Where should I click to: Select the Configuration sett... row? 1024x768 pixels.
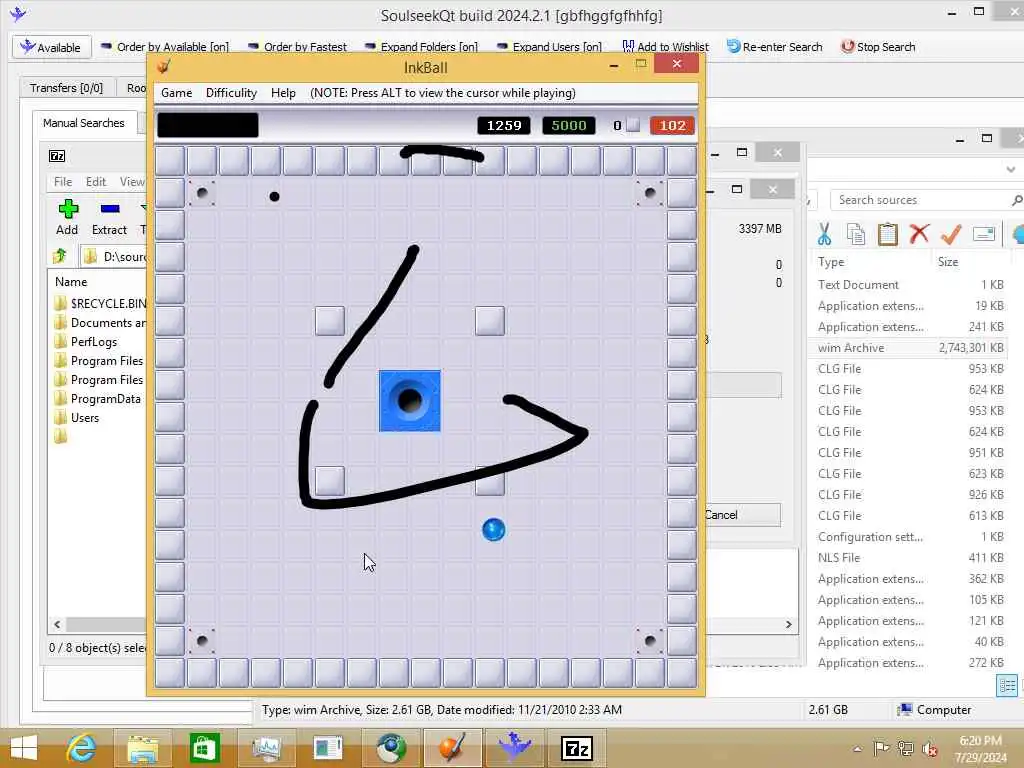(x=910, y=537)
